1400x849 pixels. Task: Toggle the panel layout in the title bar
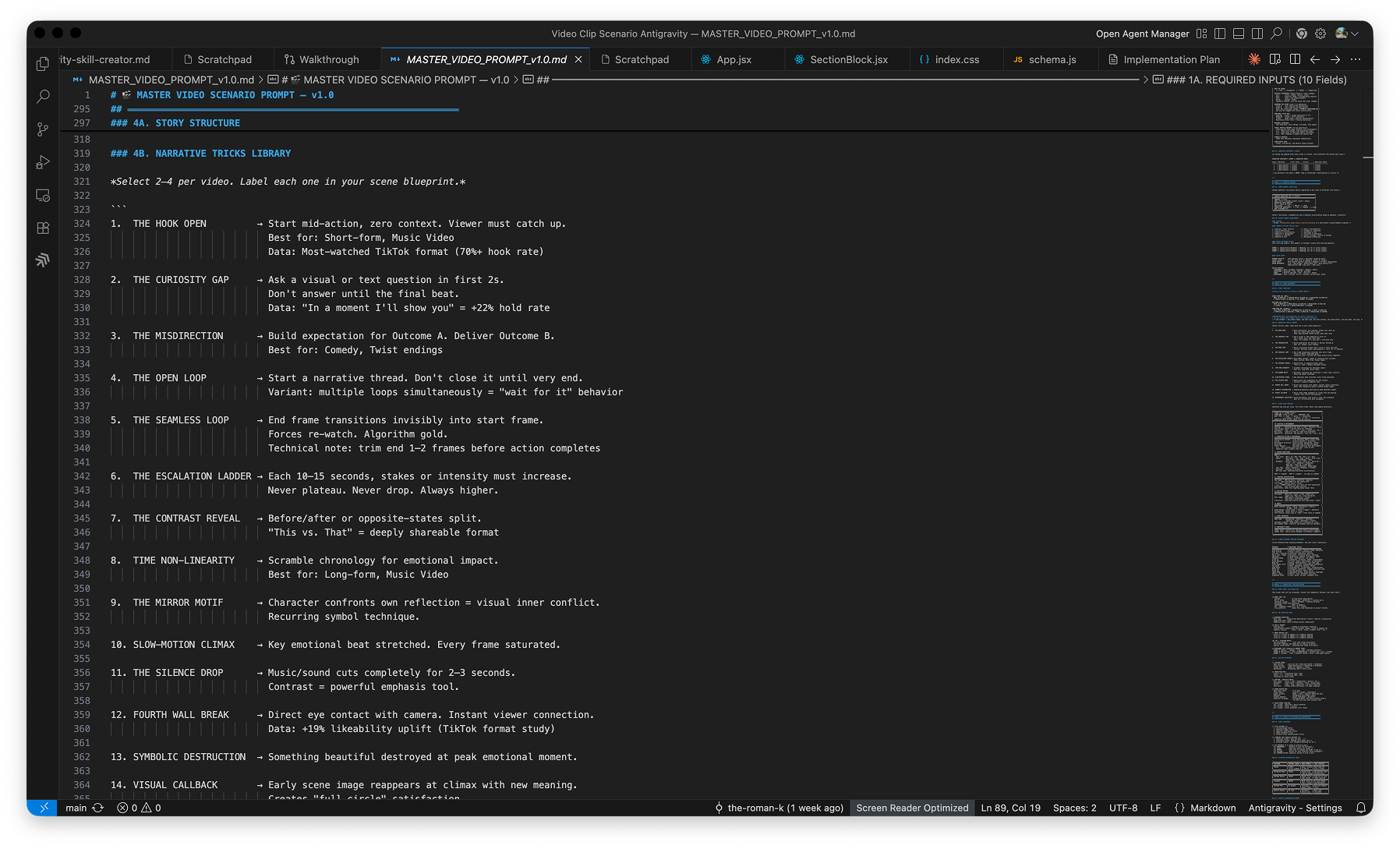coord(1238,34)
